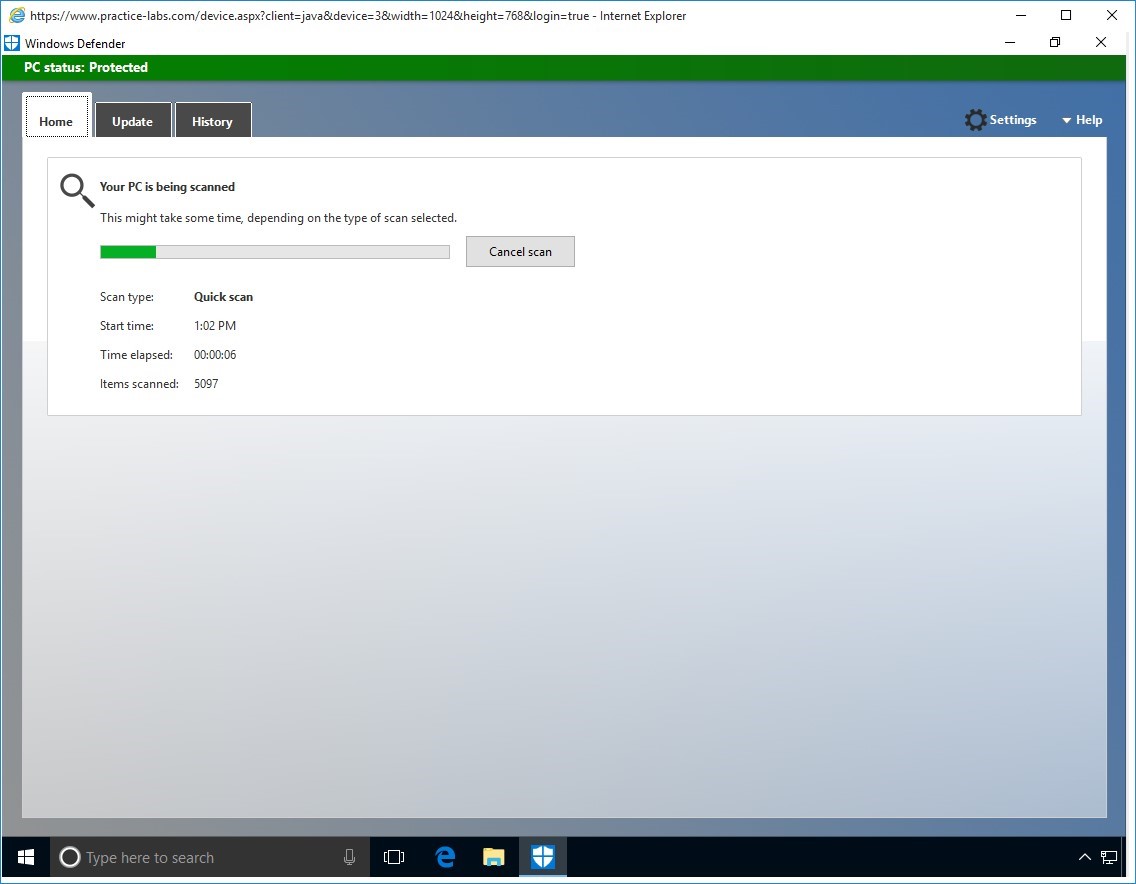Open Windows Defender Settings gear icon

coord(975,120)
